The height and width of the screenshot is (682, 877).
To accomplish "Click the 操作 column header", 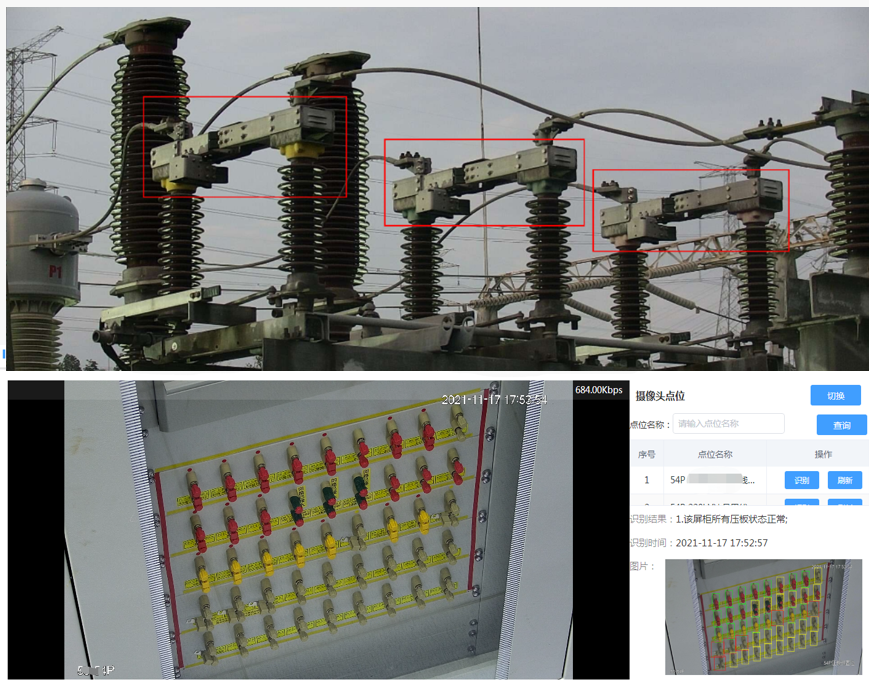I will (823, 454).
